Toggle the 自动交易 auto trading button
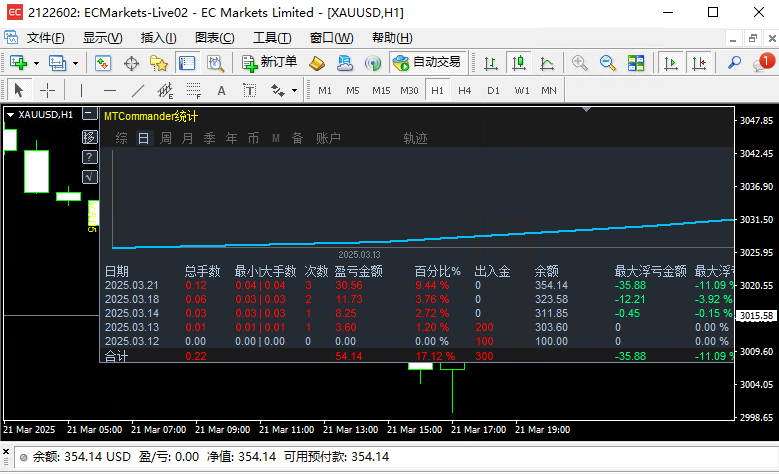The image size is (779, 474). 428,63
